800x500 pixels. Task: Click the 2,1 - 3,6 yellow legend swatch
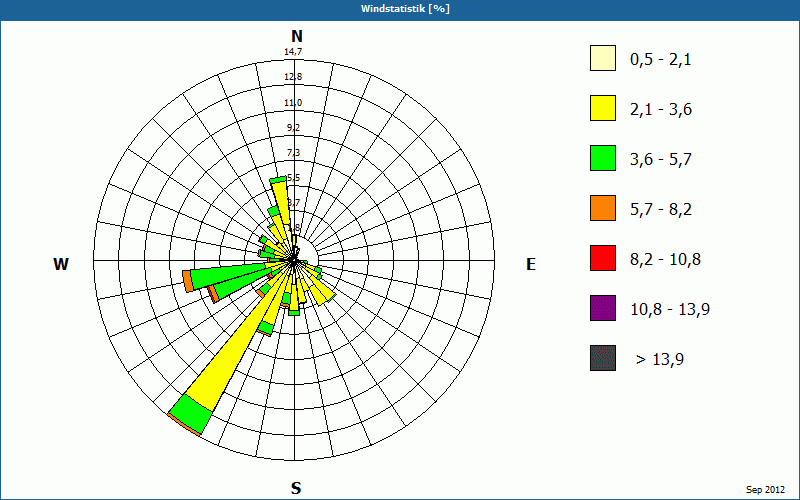click(x=603, y=108)
